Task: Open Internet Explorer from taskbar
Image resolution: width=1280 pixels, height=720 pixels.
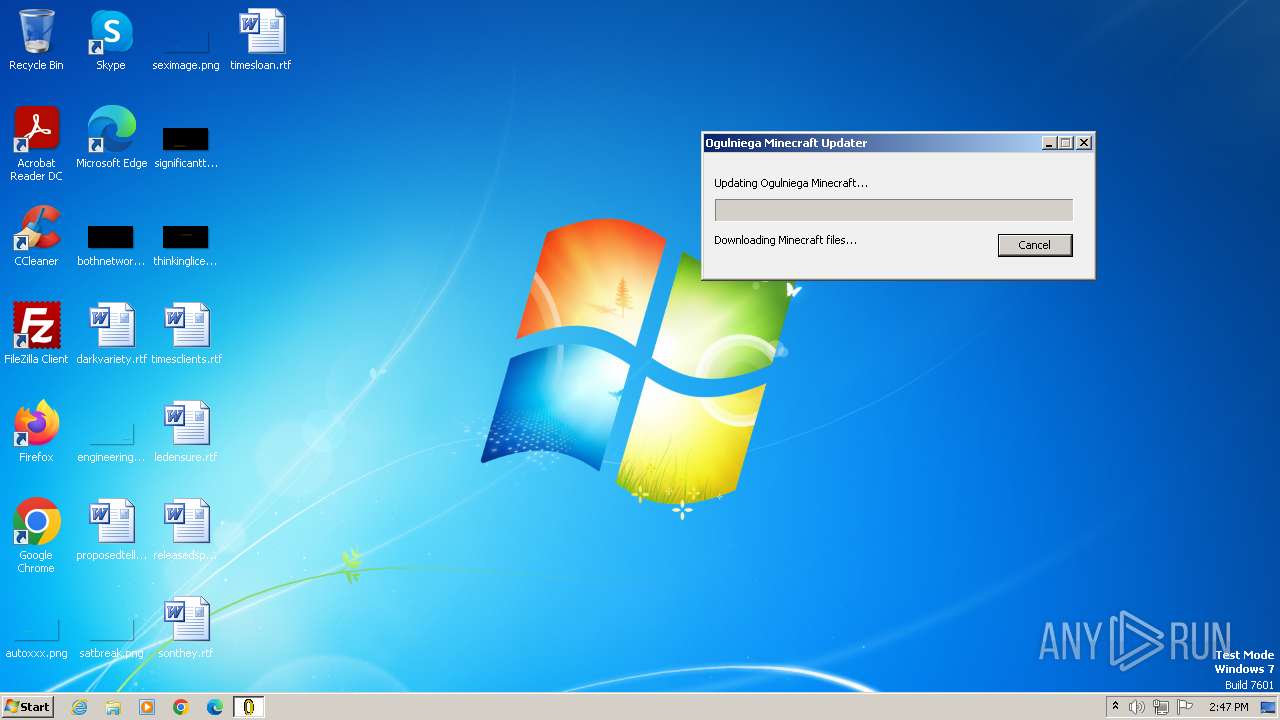Action: (x=79, y=707)
